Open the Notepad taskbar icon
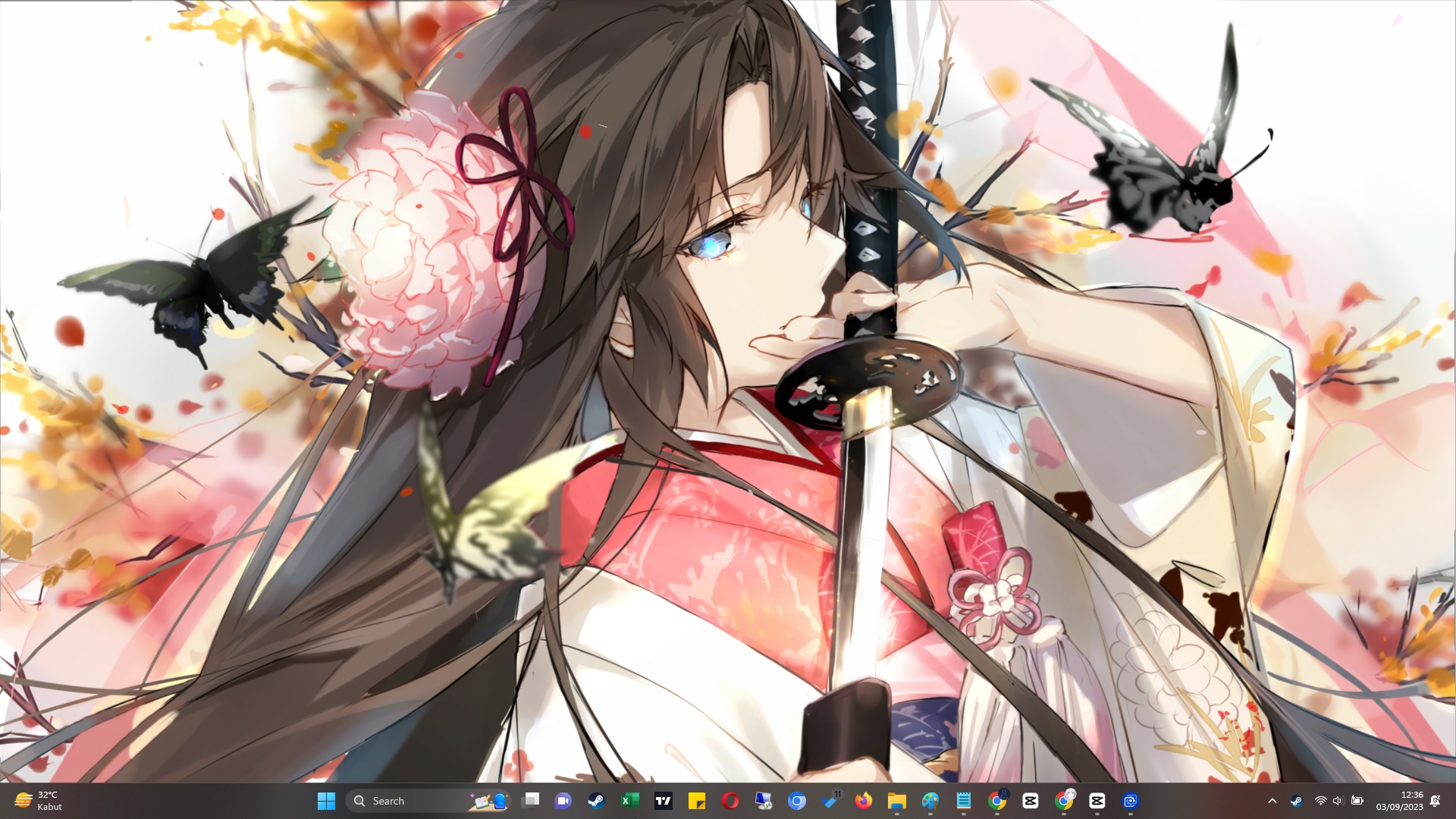The width and height of the screenshot is (1456, 819). (x=964, y=801)
